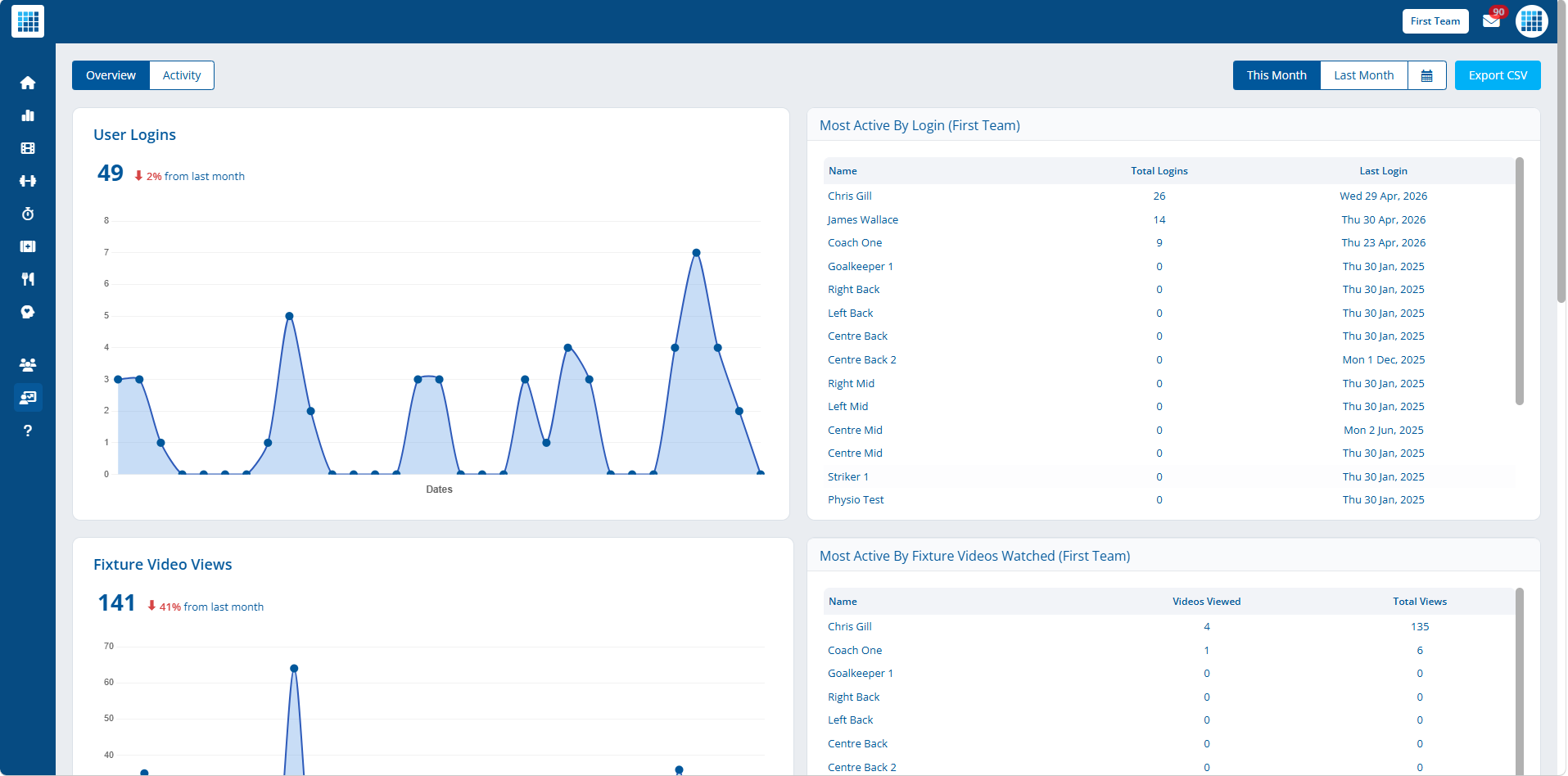Image resolution: width=1568 pixels, height=776 pixels.
Task: Open the stopwatch timing section
Action: pos(28,214)
